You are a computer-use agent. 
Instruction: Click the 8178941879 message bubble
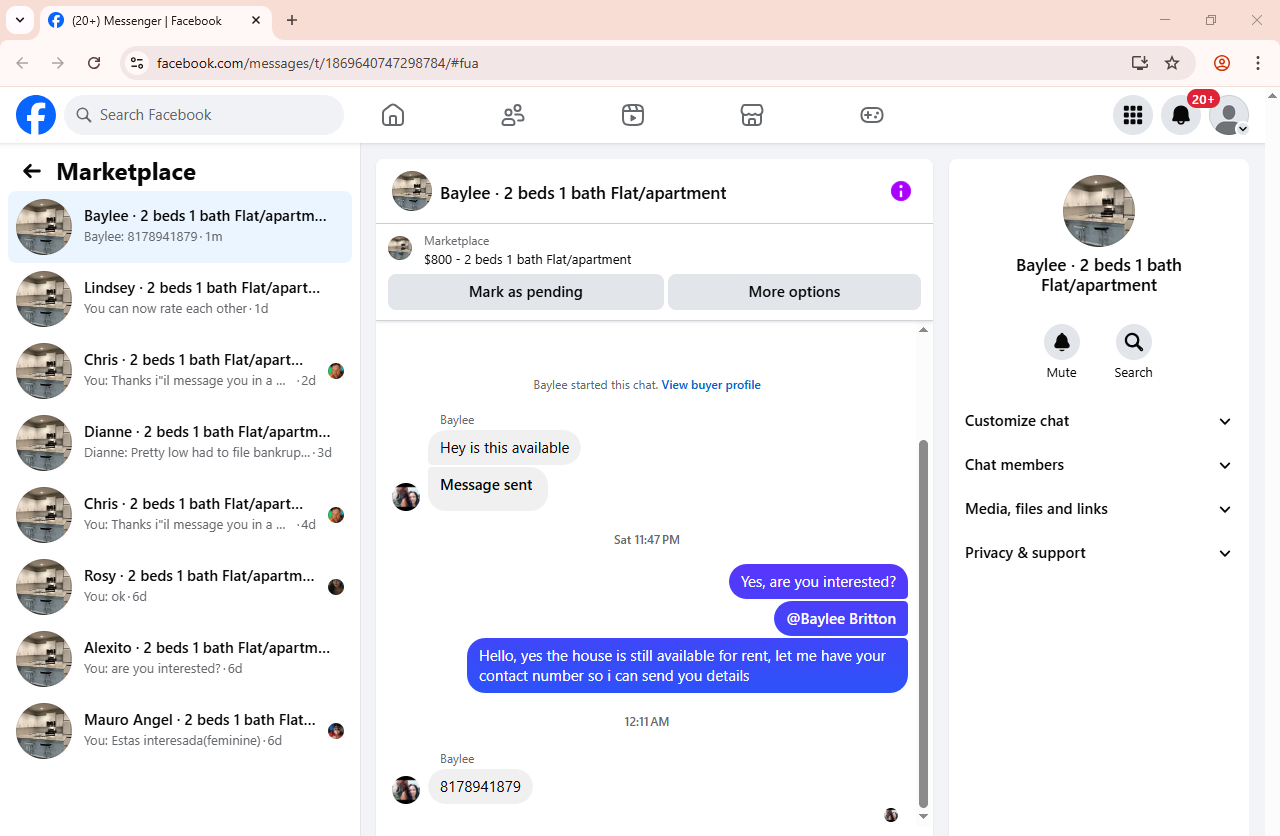(x=480, y=787)
